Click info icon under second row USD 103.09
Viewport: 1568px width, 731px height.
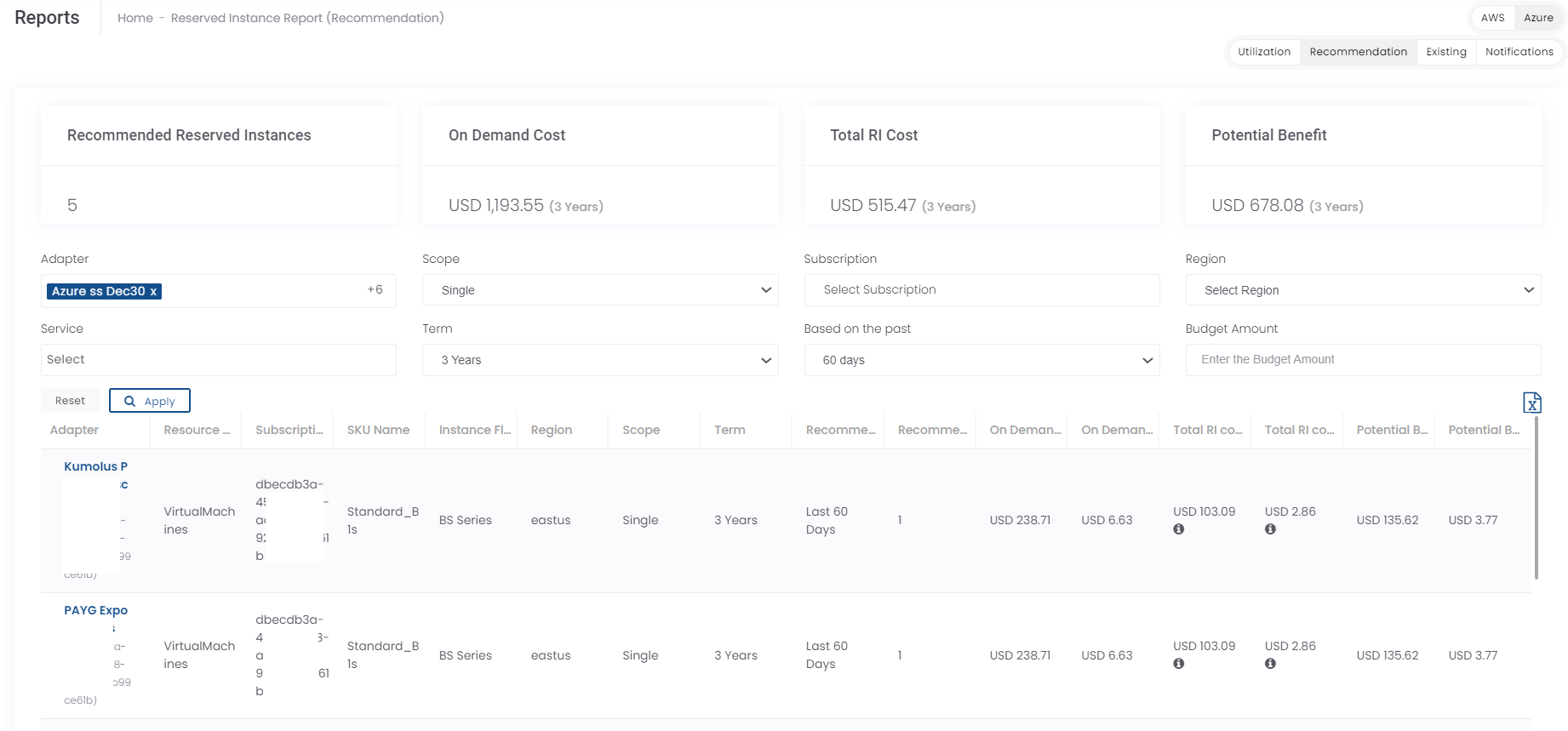click(1178, 664)
